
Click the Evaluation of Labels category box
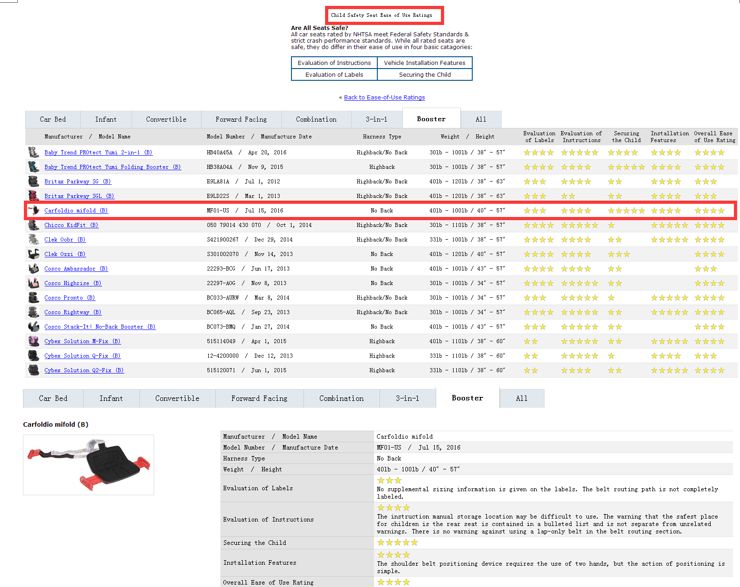click(x=334, y=75)
